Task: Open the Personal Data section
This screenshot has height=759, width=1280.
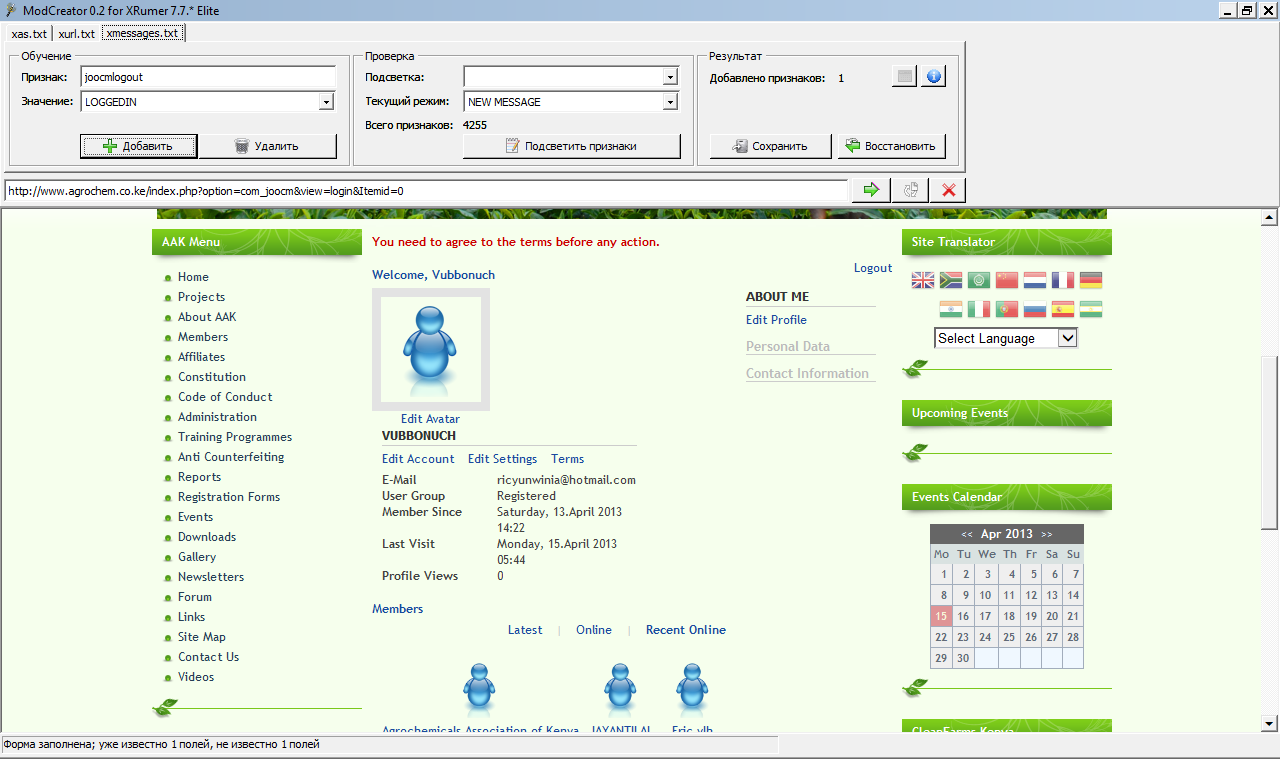Action: tap(788, 347)
